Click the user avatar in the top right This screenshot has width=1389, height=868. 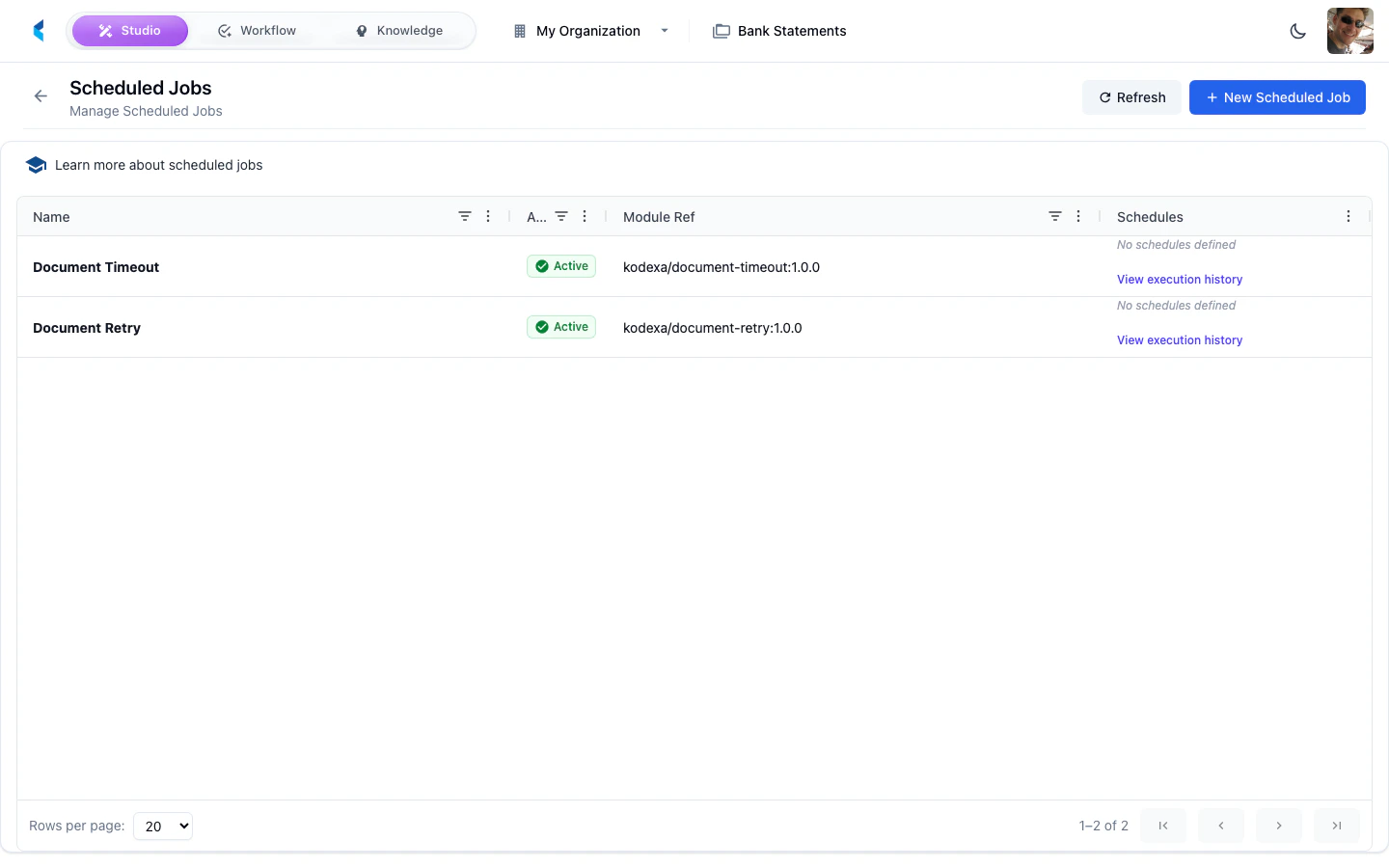(x=1349, y=30)
